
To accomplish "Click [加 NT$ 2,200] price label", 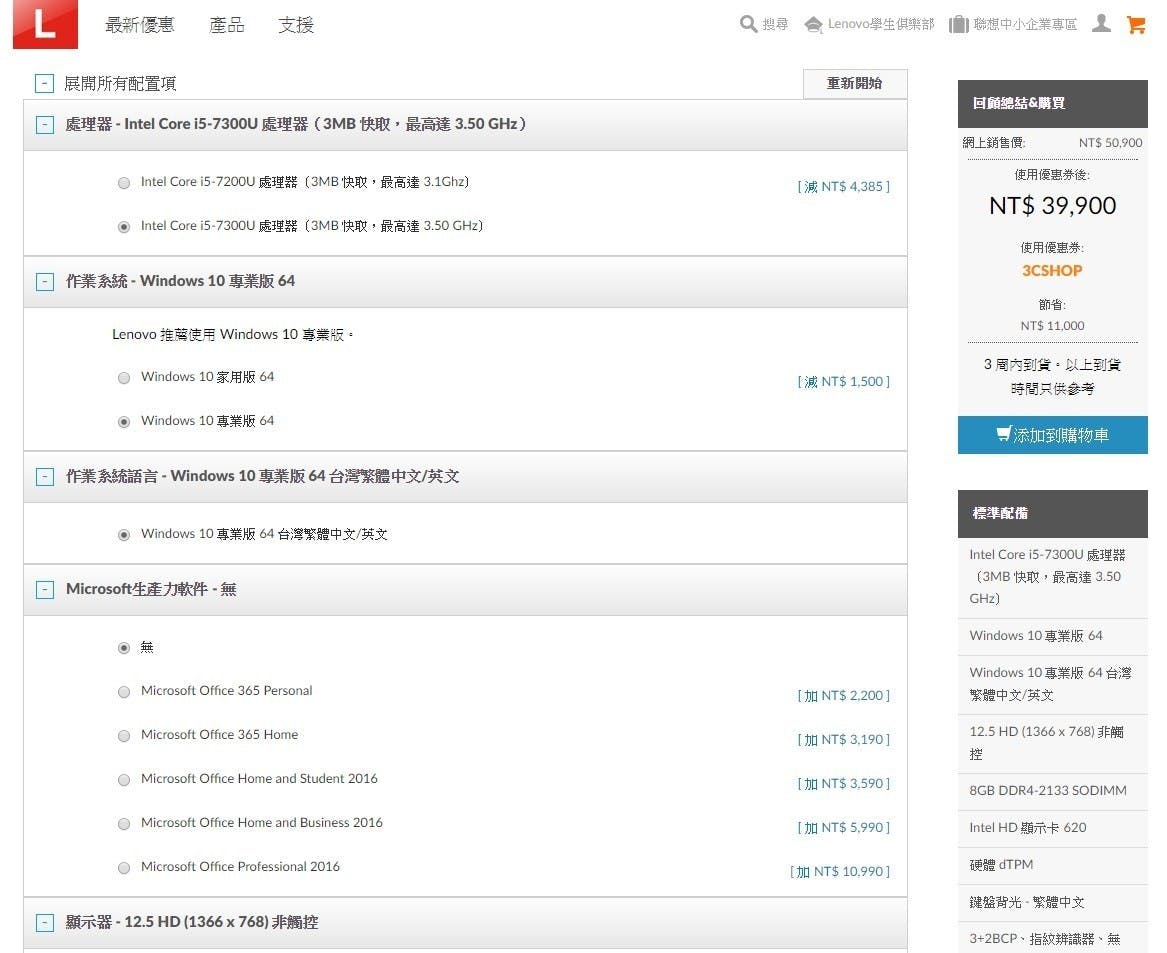I will pyautogui.click(x=843, y=695).
